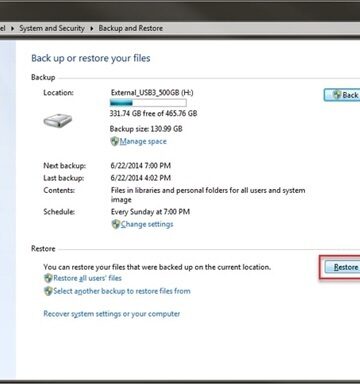
Task: Click the 331.74 GB free of 465.76 GB text
Action: pyautogui.click(x=153, y=113)
